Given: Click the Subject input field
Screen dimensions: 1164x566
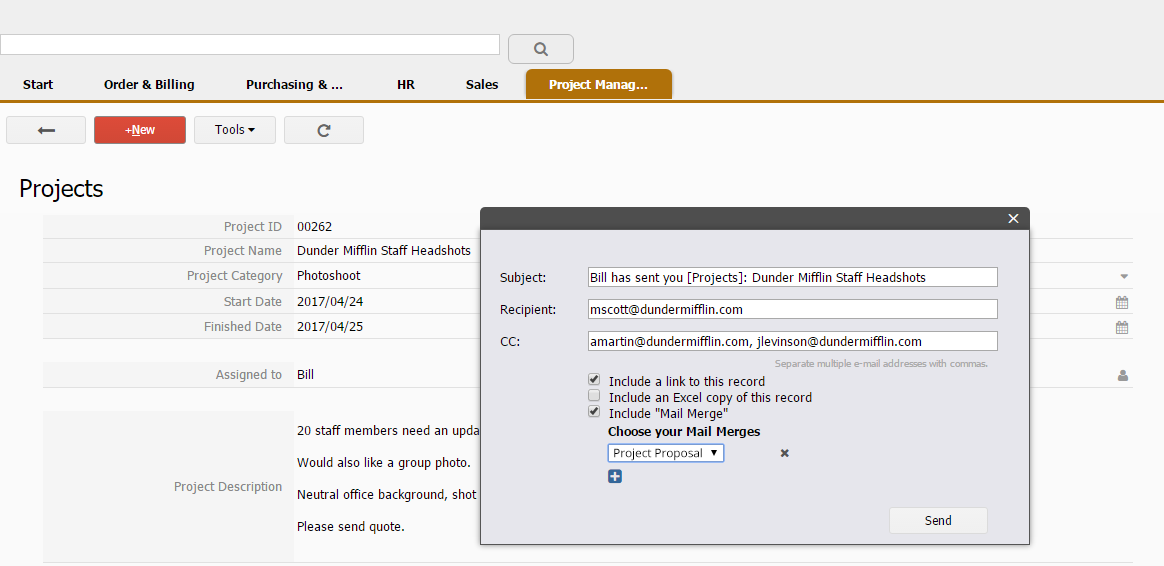Looking at the screenshot, I should pyautogui.click(x=793, y=277).
